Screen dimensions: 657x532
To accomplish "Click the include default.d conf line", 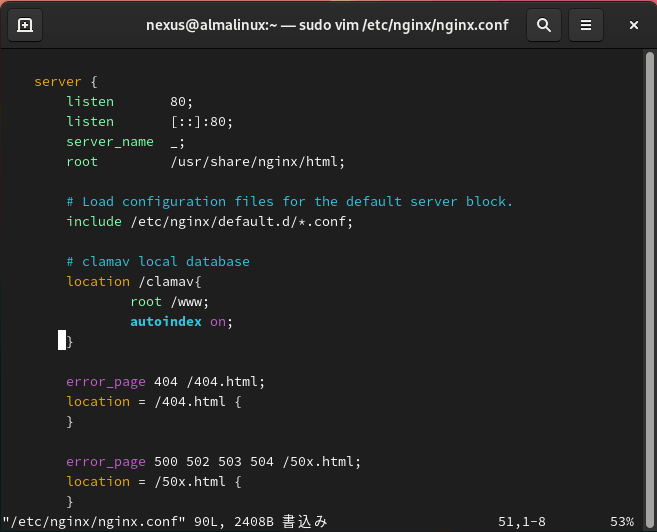I will coord(209,221).
